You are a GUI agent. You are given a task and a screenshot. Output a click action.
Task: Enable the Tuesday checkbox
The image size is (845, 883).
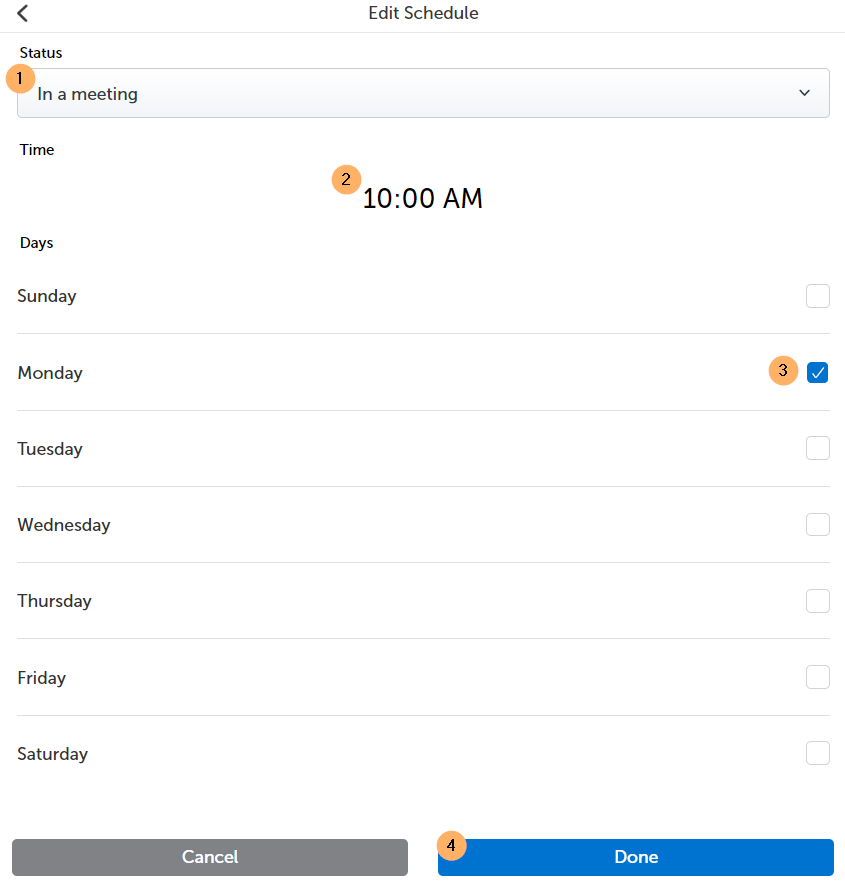pyautogui.click(x=817, y=448)
